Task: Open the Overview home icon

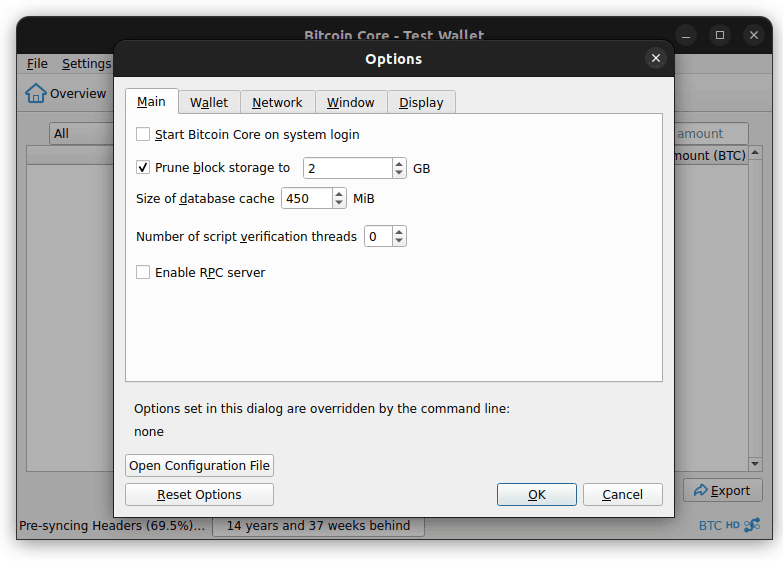Action: (x=36, y=93)
